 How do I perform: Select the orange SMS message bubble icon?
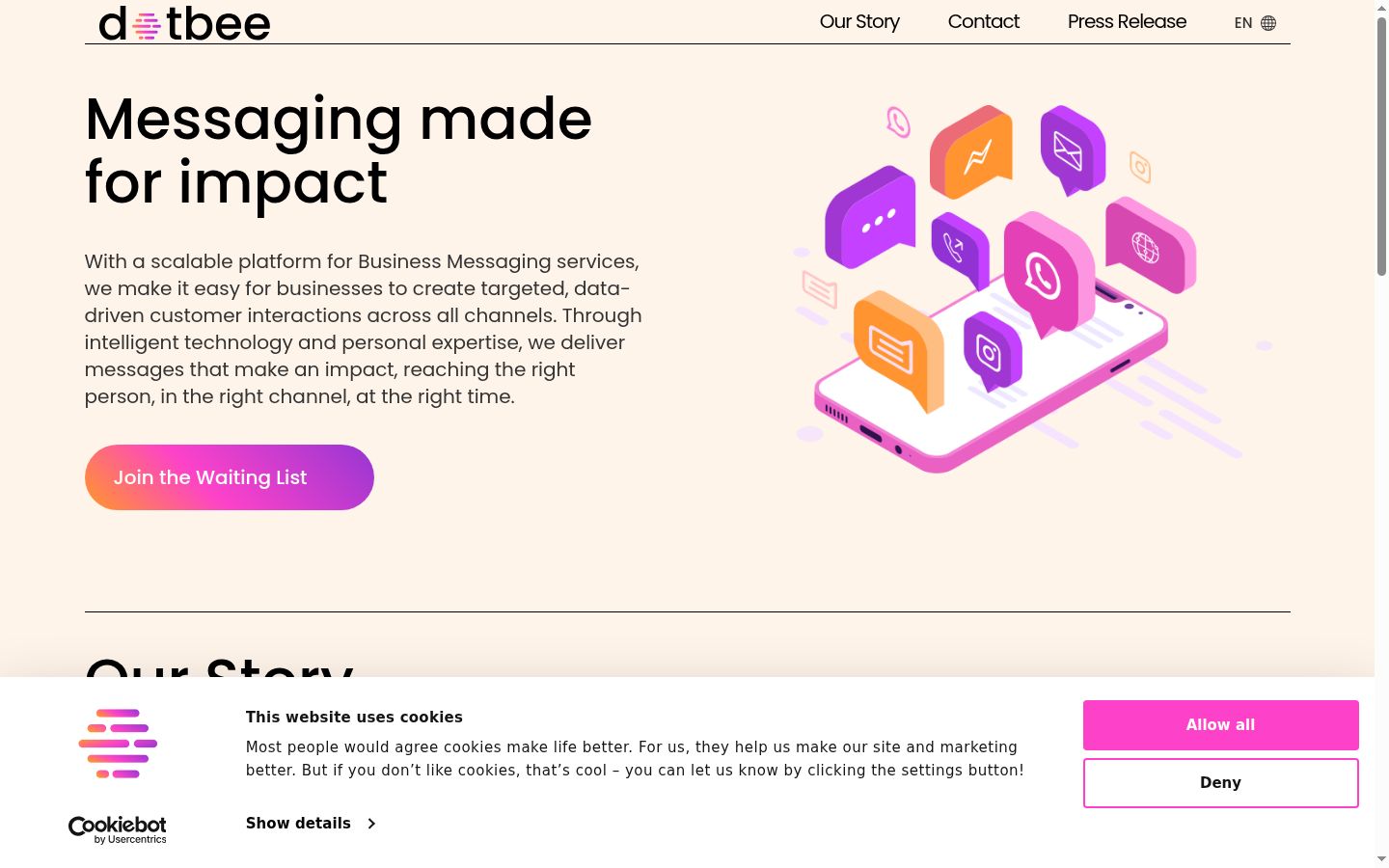899,349
